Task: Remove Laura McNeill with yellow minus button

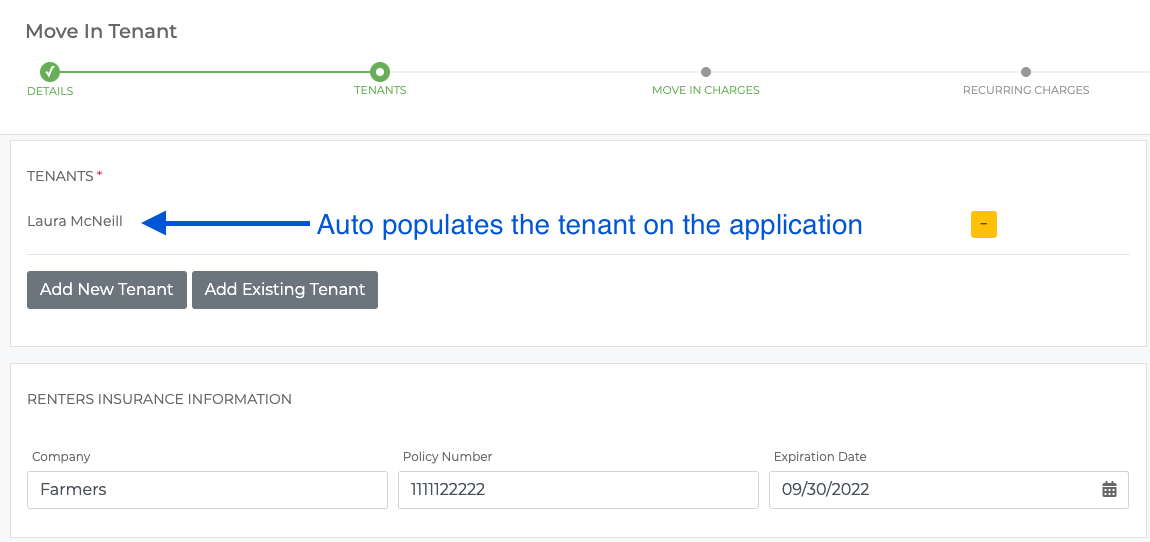Action: 984,224
